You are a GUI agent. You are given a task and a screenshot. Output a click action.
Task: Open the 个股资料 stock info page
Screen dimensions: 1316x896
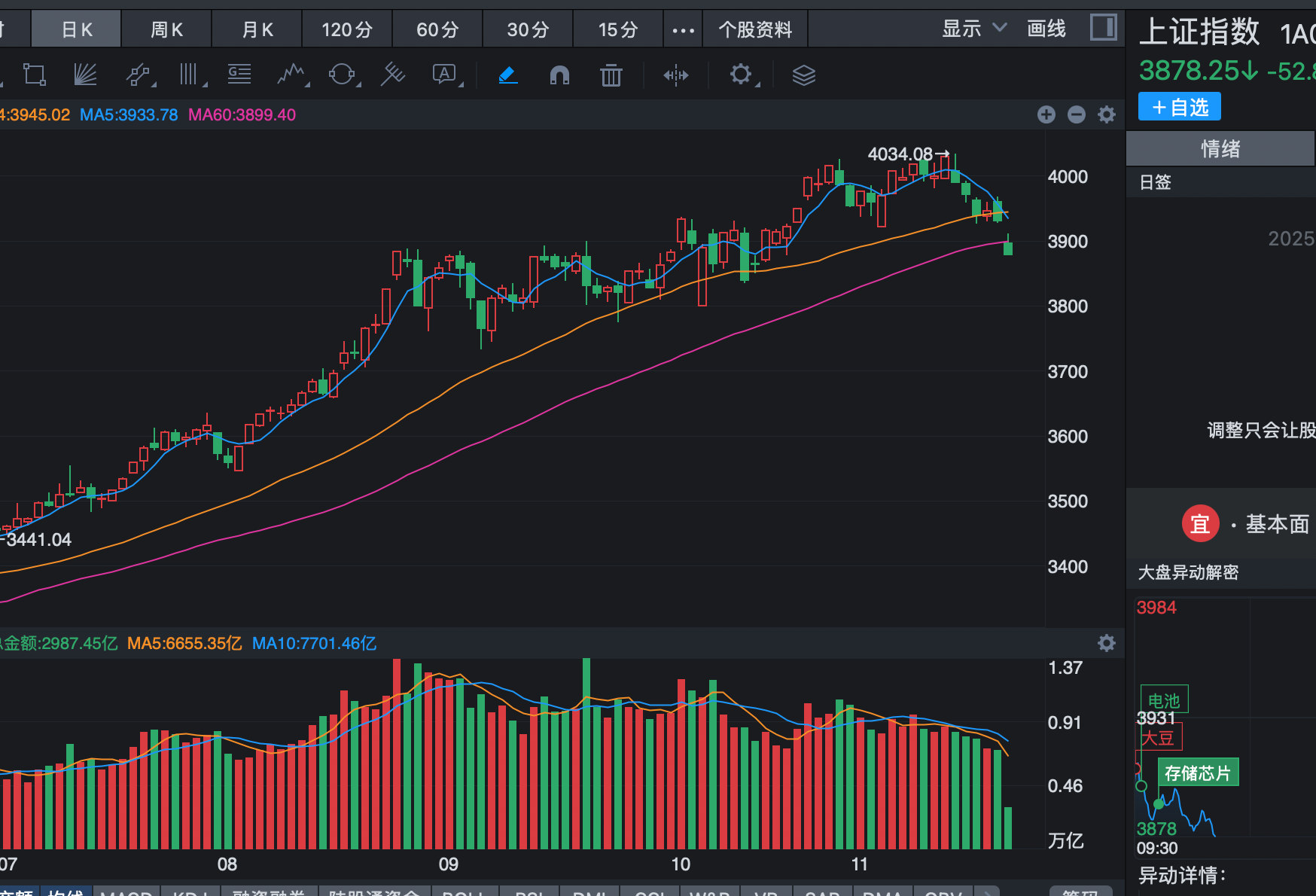pyautogui.click(x=755, y=29)
